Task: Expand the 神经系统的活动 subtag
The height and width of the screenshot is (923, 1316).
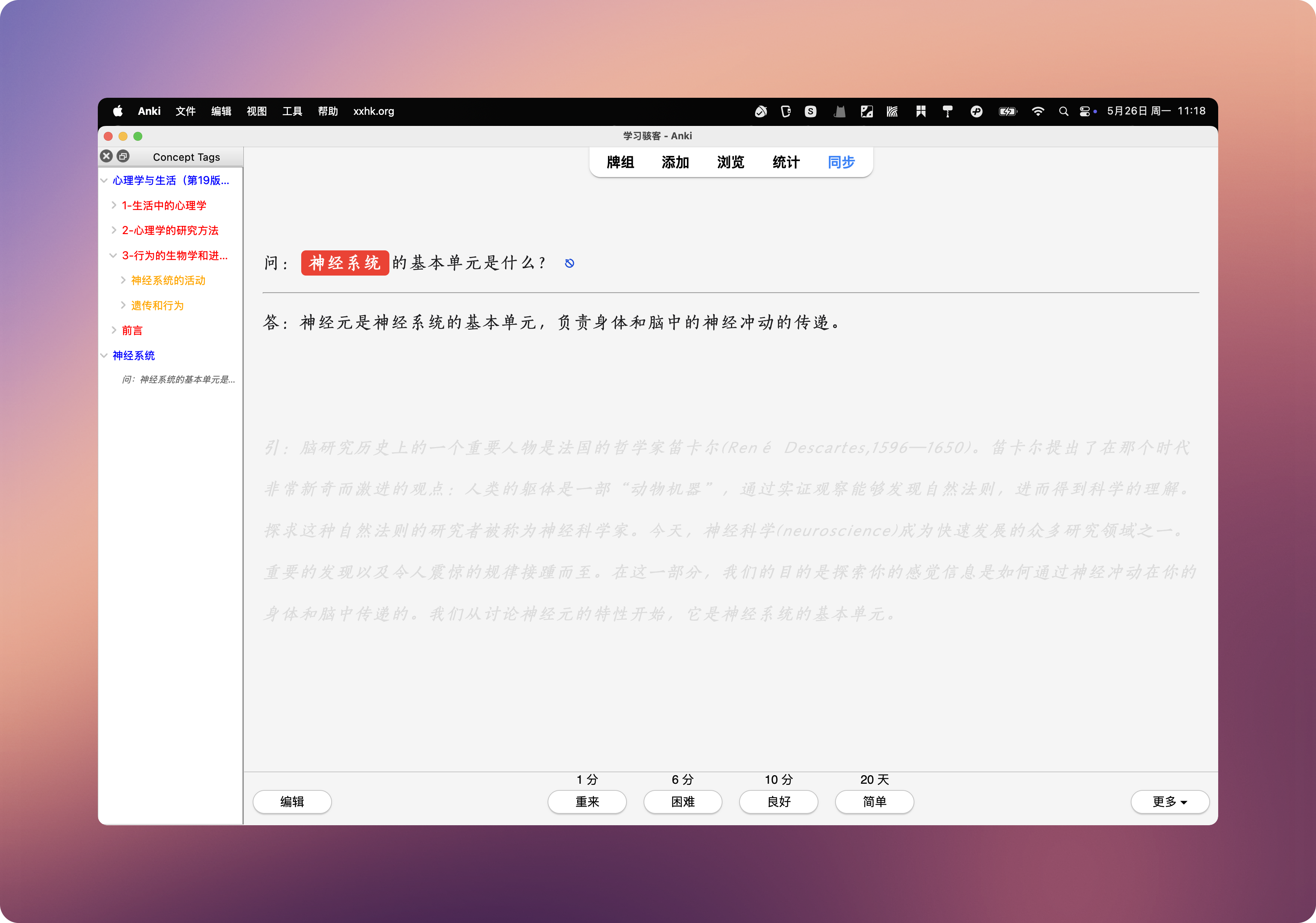Action: click(123, 280)
